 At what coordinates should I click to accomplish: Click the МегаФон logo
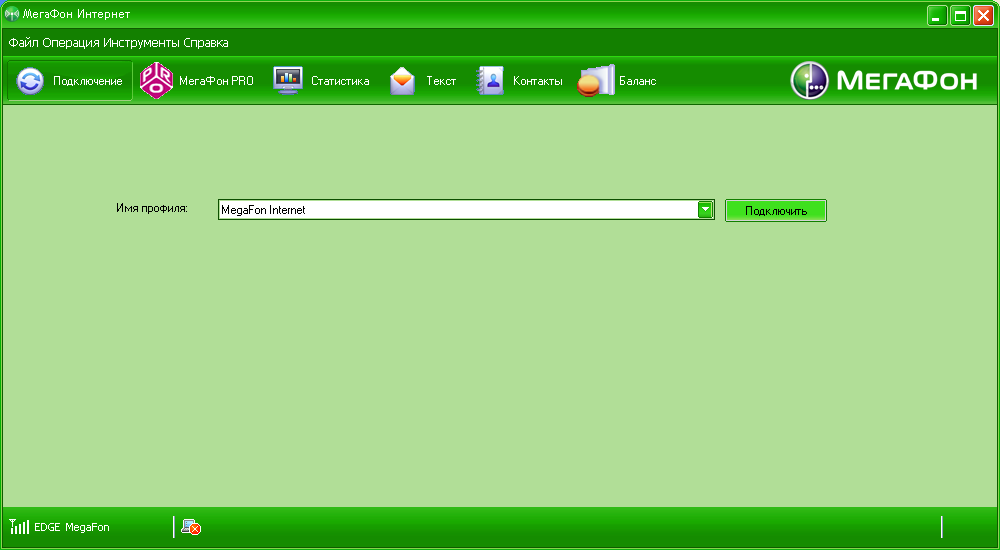pyautogui.click(x=884, y=80)
